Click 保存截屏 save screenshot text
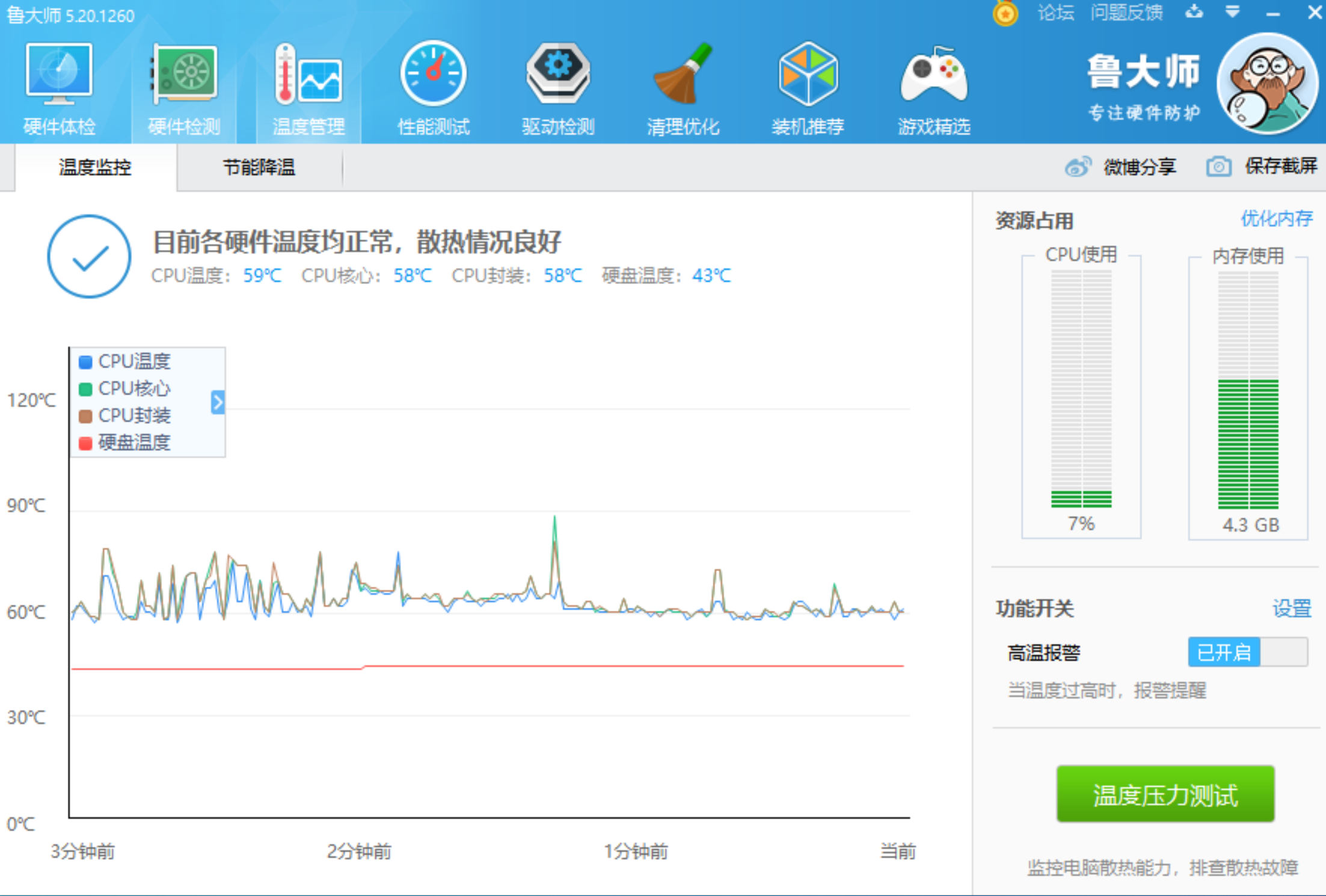The image size is (1326, 896). [x=1281, y=166]
